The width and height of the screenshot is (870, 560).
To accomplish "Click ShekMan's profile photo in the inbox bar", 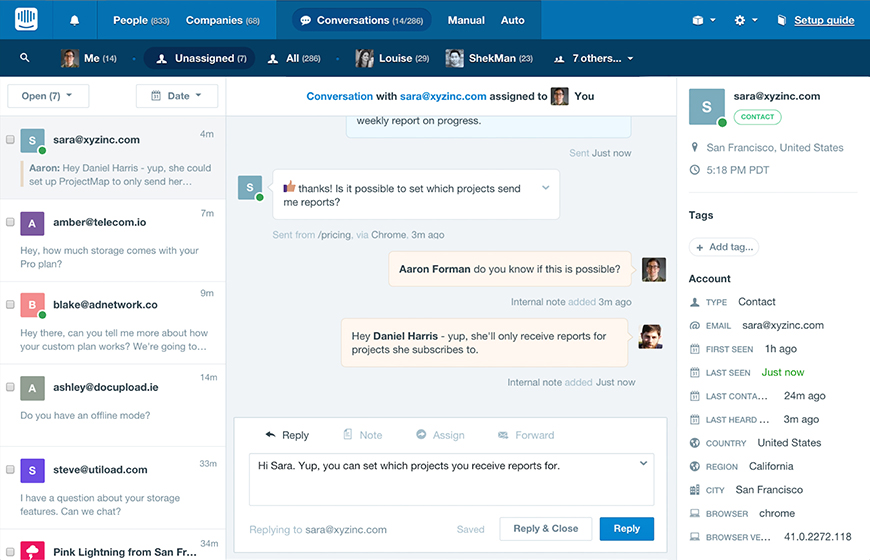I will [454, 58].
